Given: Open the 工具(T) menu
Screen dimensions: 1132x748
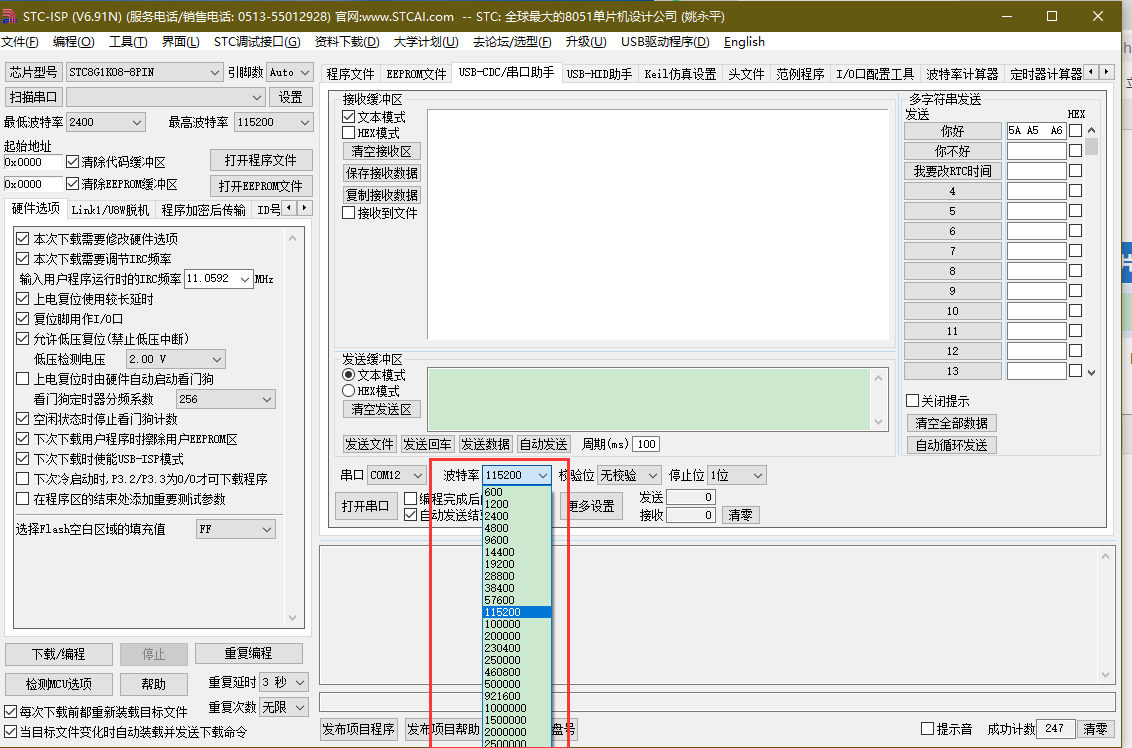Looking at the screenshot, I should 128,42.
